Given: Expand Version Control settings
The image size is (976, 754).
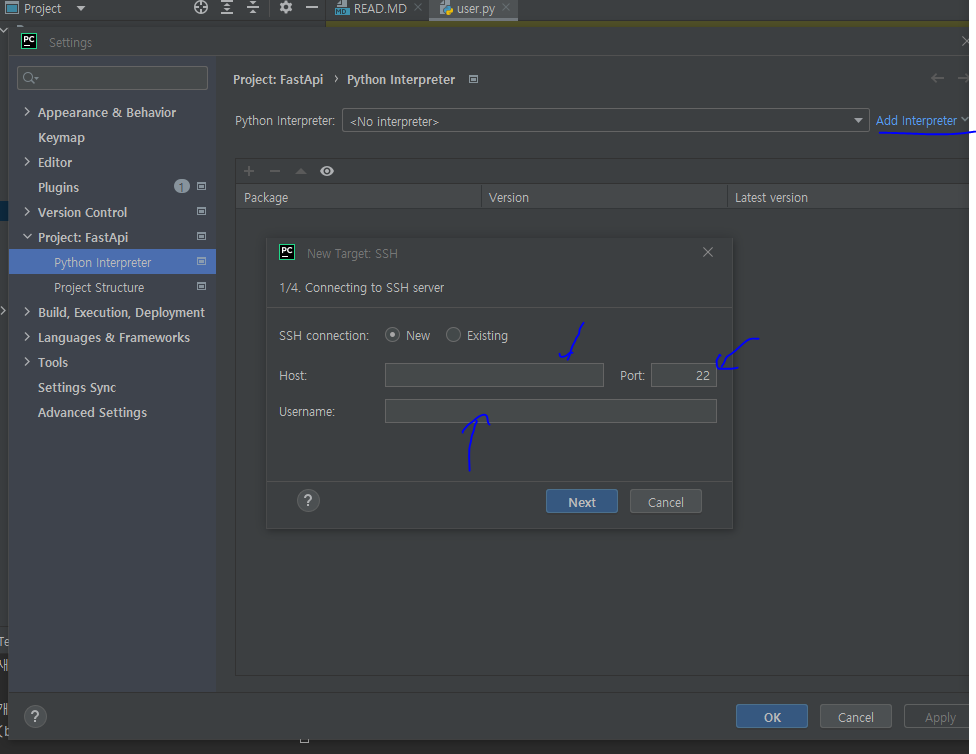Looking at the screenshot, I should 27,212.
